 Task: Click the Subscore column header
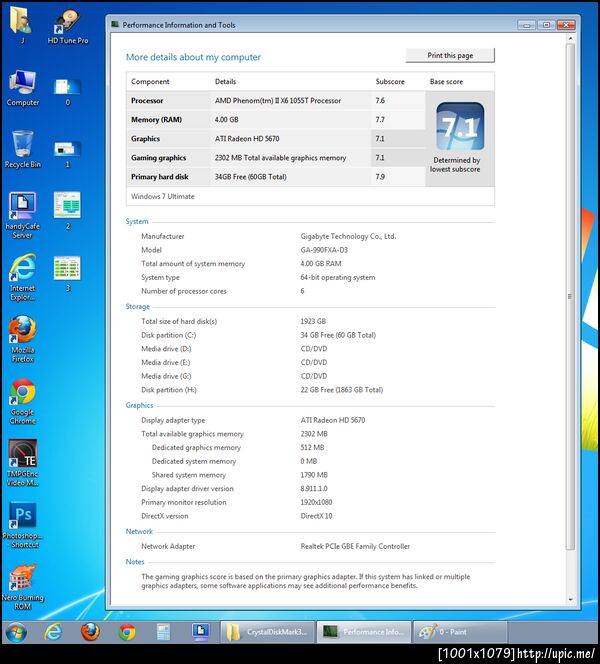(x=390, y=81)
